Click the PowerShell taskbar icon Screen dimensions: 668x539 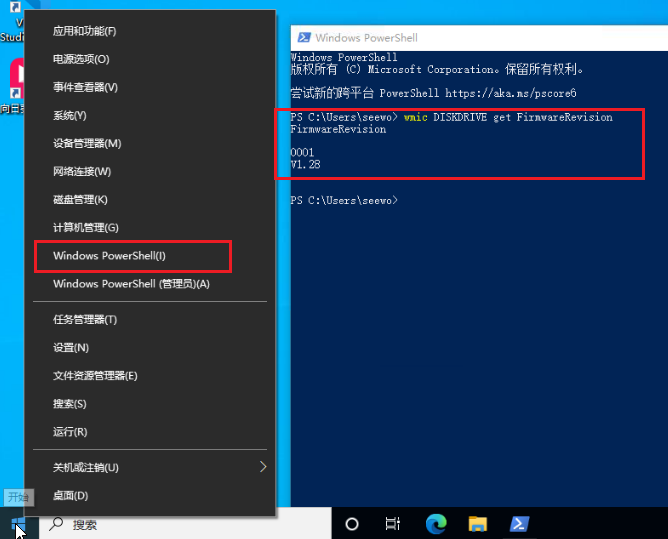point(519,524)
